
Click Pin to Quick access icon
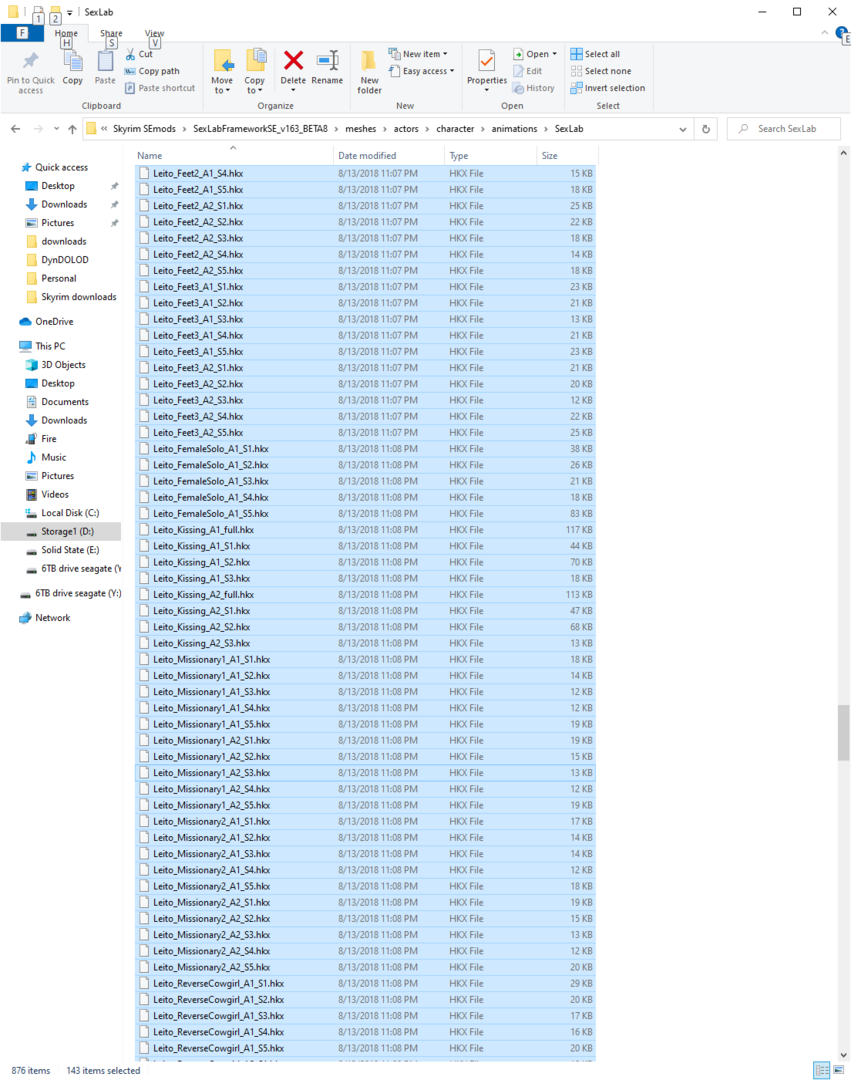tap(30, 62)
